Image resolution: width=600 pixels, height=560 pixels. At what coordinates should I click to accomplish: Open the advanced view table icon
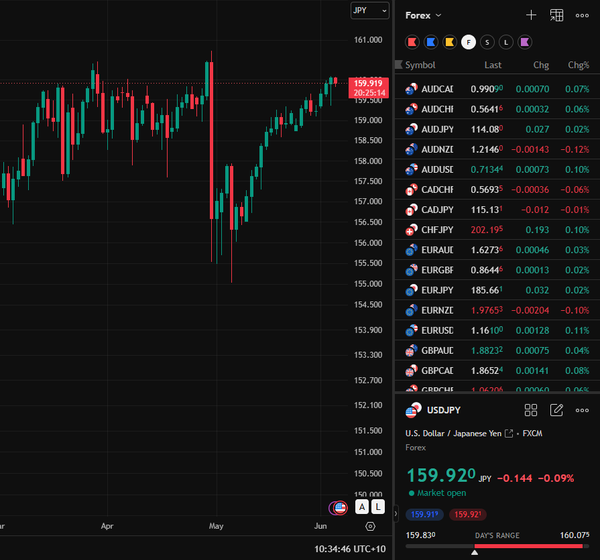coord(556,15)
